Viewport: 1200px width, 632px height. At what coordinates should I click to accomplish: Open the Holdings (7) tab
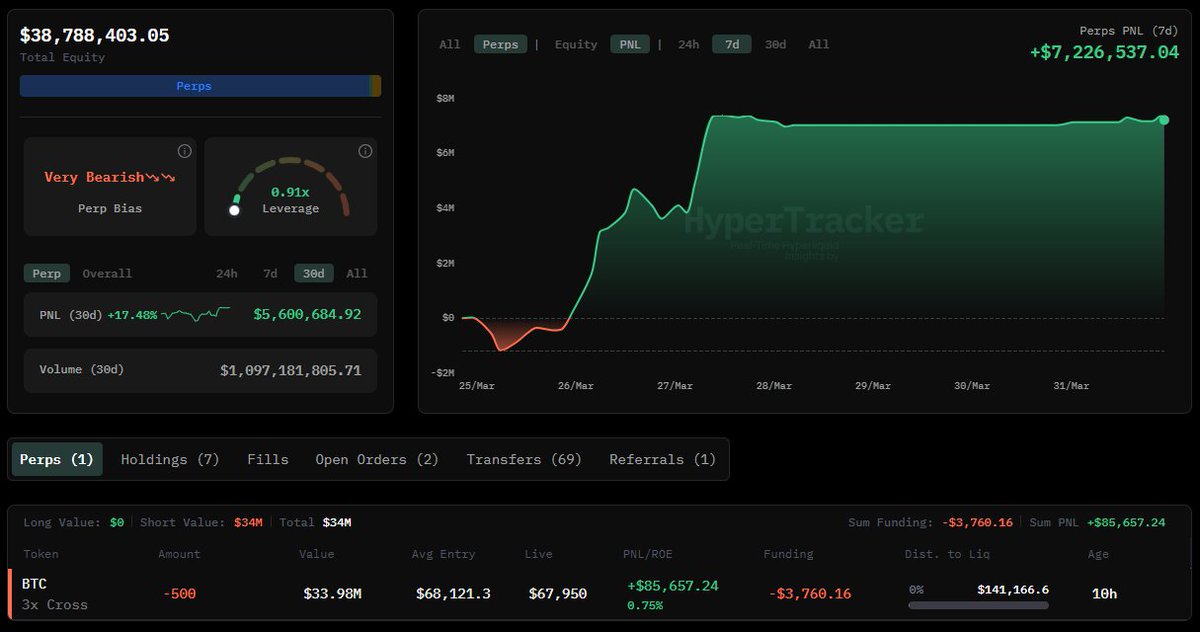170,459
